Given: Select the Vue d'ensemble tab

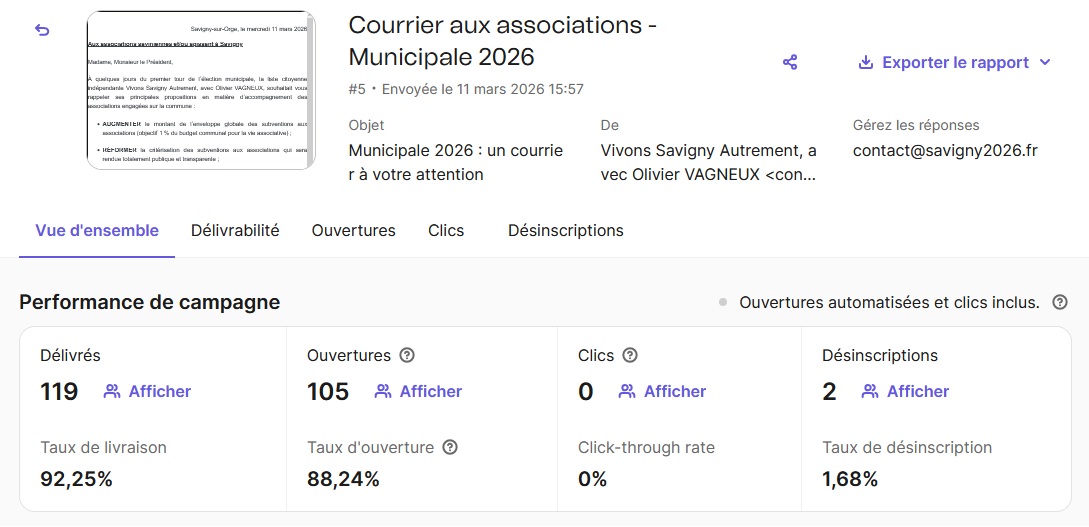Looking at the screenshot, I should (x=97, y=230).
